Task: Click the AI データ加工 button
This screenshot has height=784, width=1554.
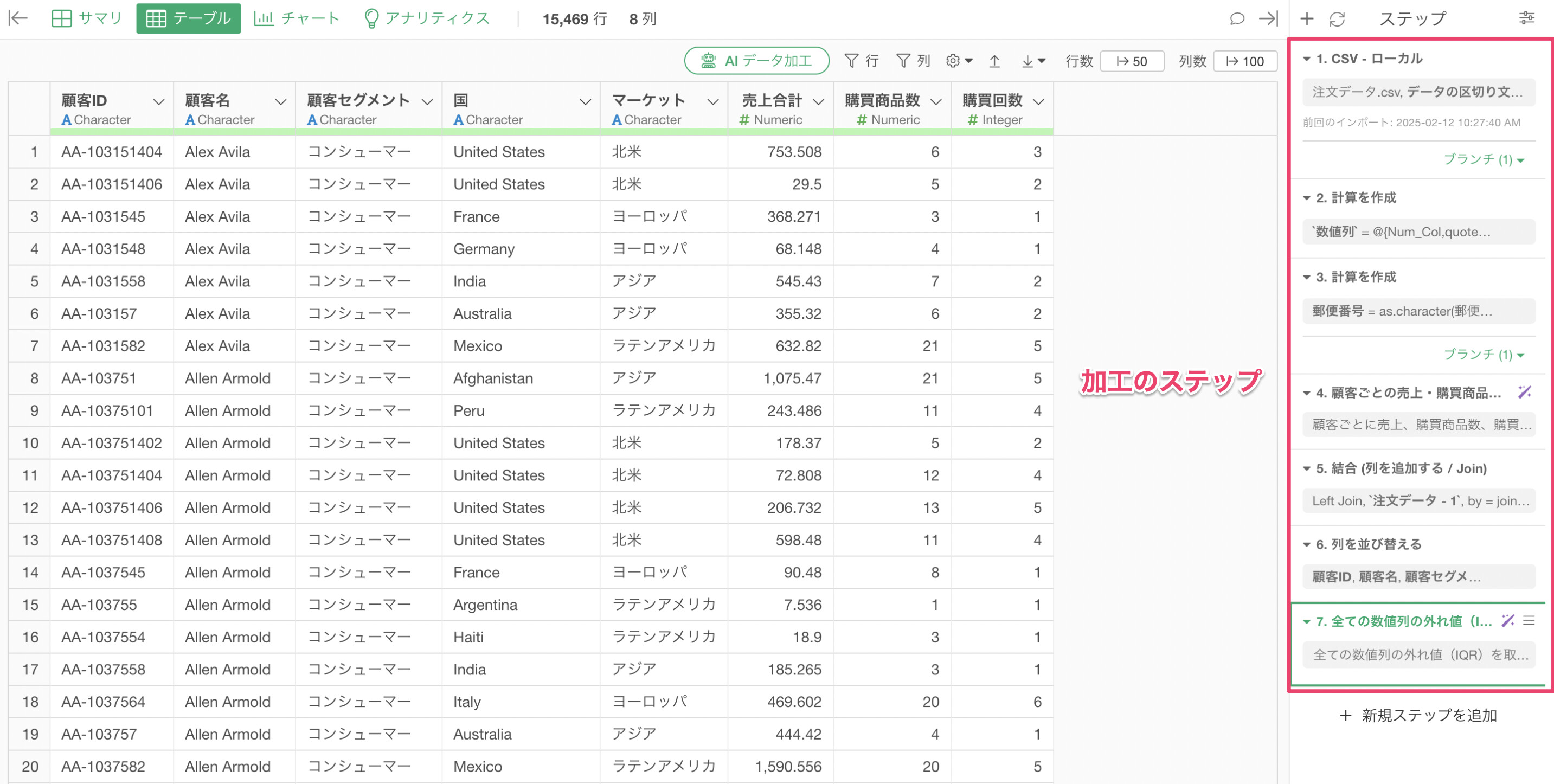Action: [x=756, y=61]
